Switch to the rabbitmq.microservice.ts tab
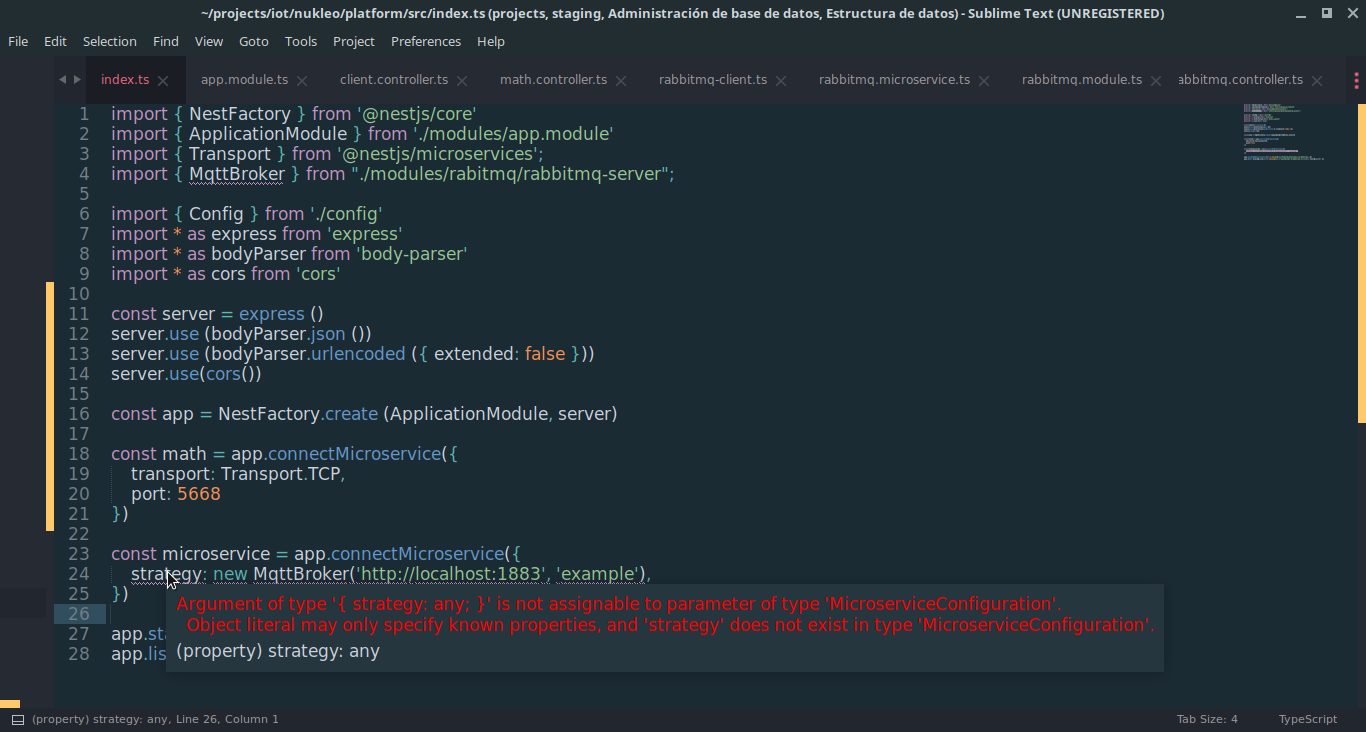The image size is (1366, 732). click(895, 80)
